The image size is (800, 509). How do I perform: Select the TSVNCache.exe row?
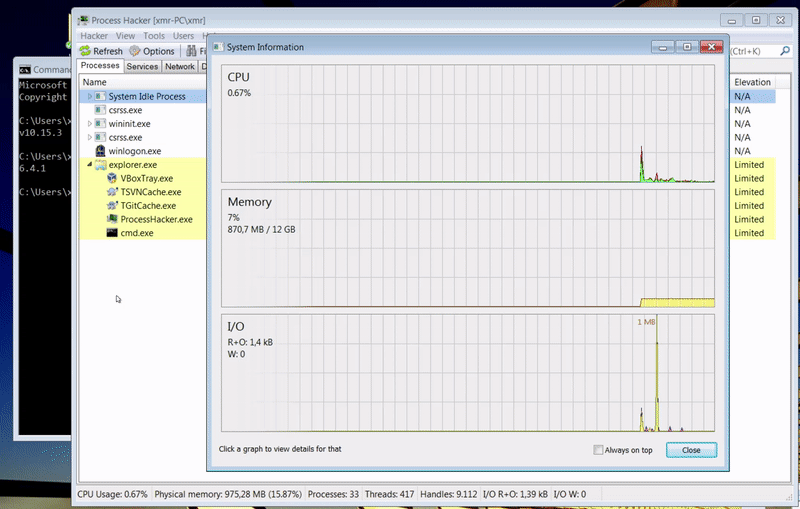tap(143, 192)
